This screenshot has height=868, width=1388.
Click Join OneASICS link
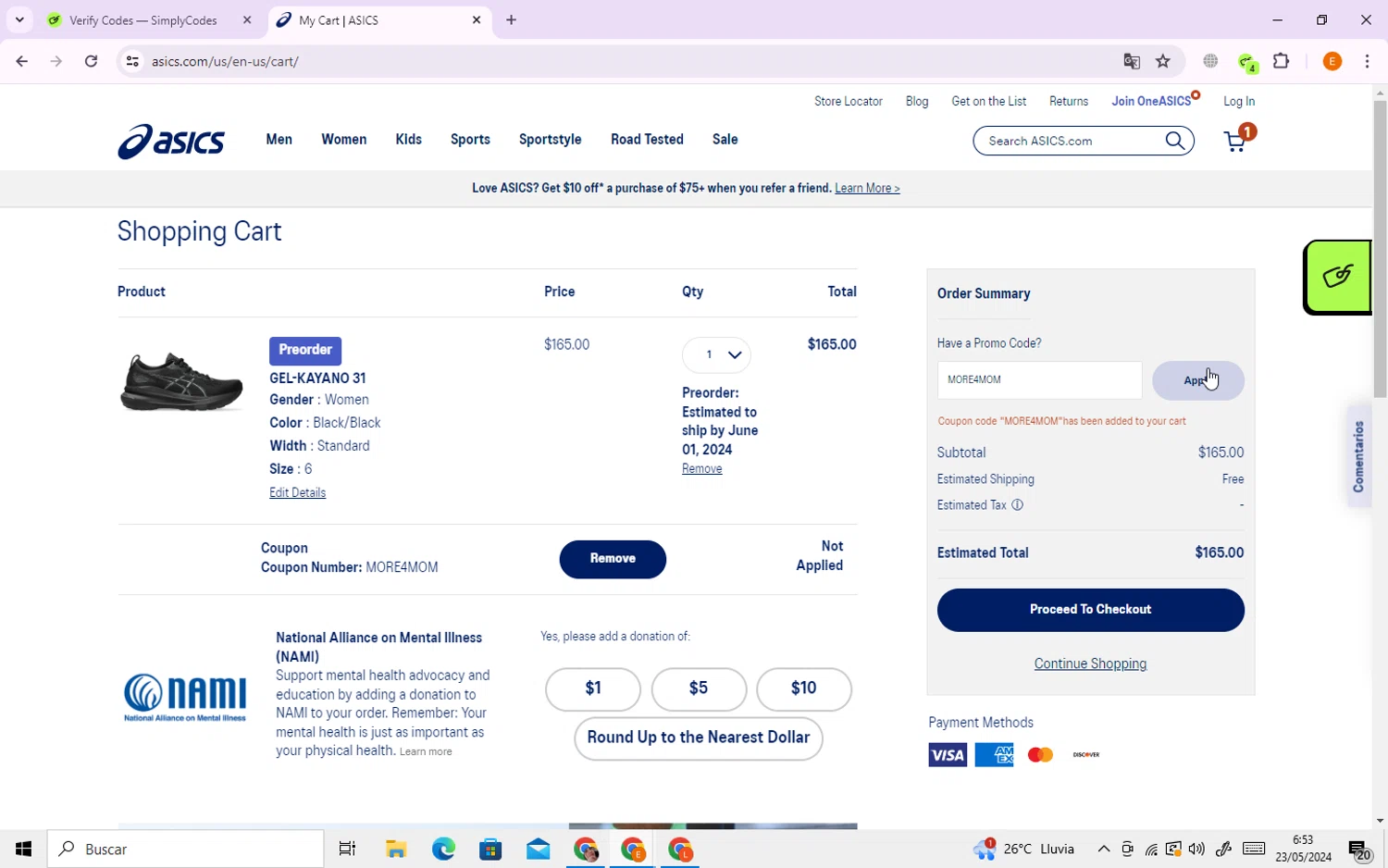(x=1151, y=101)
